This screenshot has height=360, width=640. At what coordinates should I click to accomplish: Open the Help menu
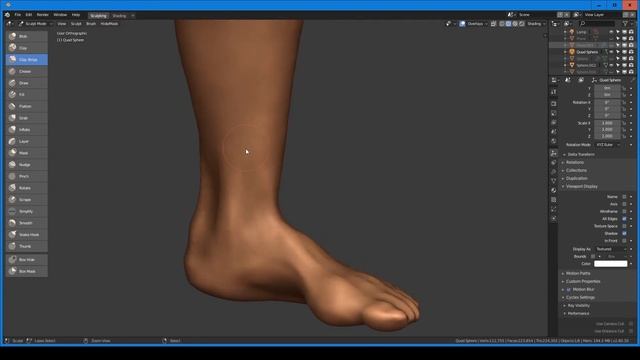click(x=76, y=15)
